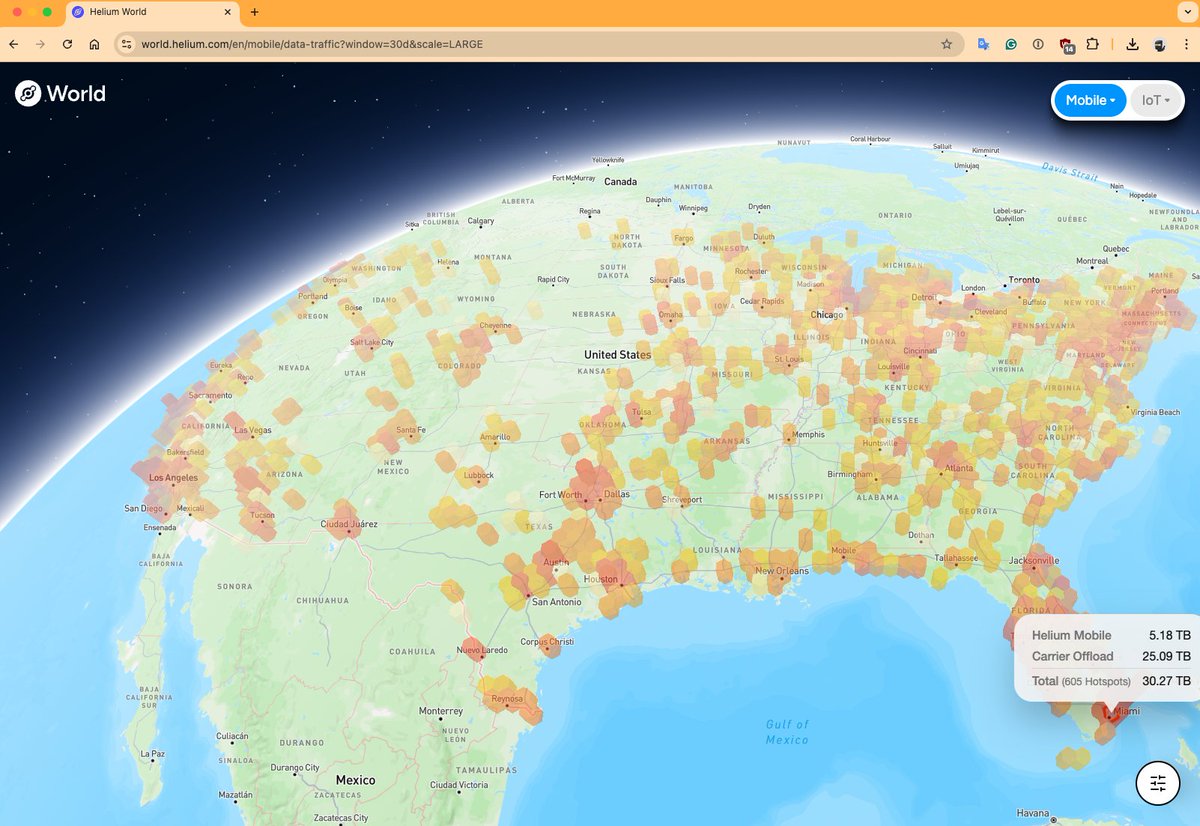Go back to the previous page
Screen dimensions: 1200x826
(x=13, y=44)
